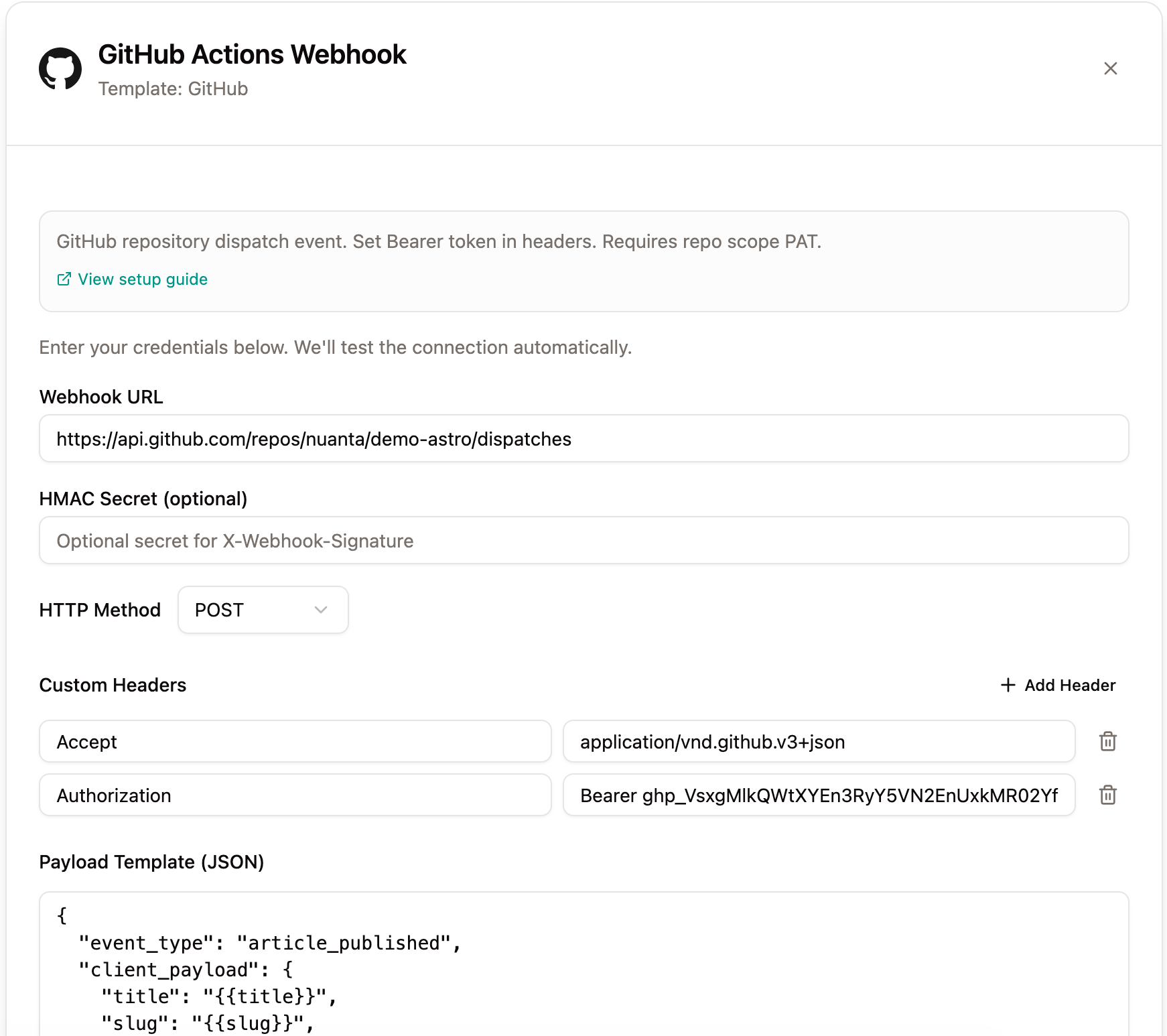Click the external link icon beside setup guide
Viewport: 1167px width, 1036px height.
(x=64, y=279)
